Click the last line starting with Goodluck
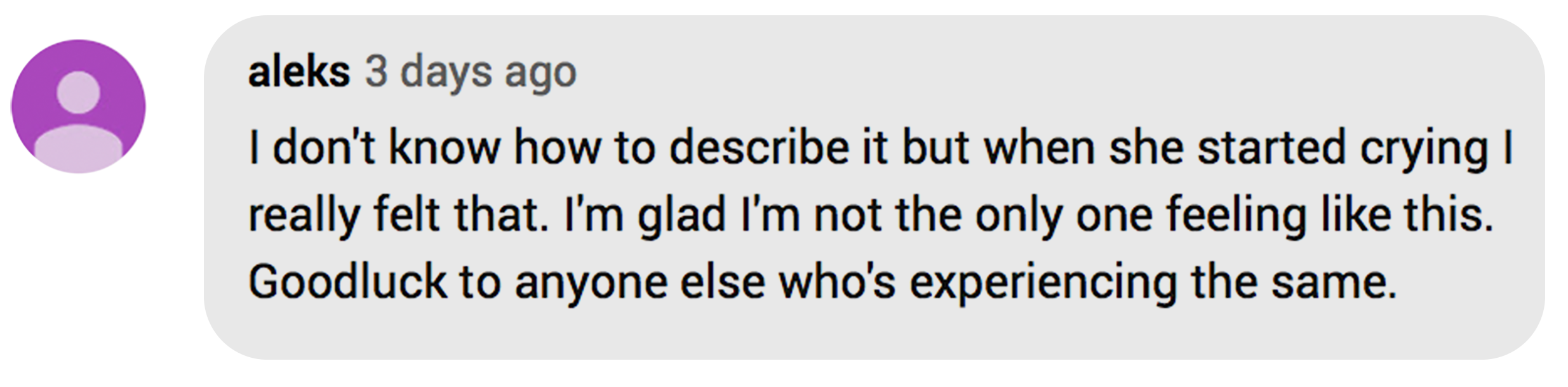 822,282
